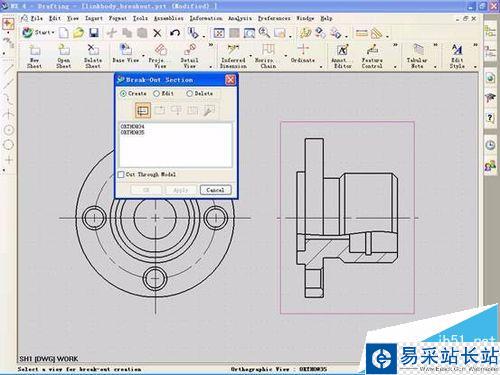Viewport: 500px width, 375px height.
Task: Click the Save floppy disk icon
Action: coord(94,33)
